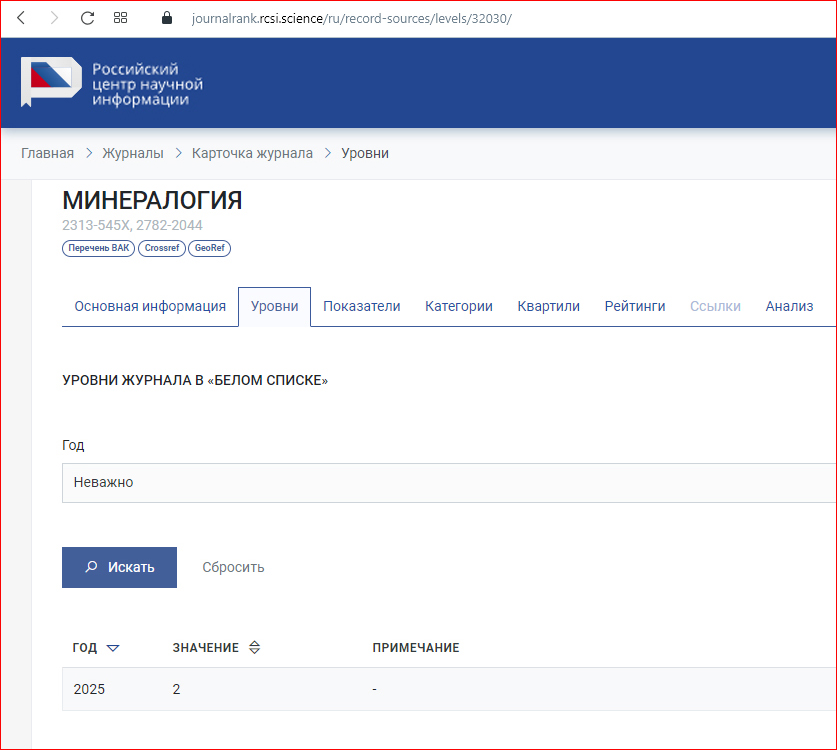Screen dimensions: 837x750
Task: Switch to the Анализ tab
Action: coord(789,306)
